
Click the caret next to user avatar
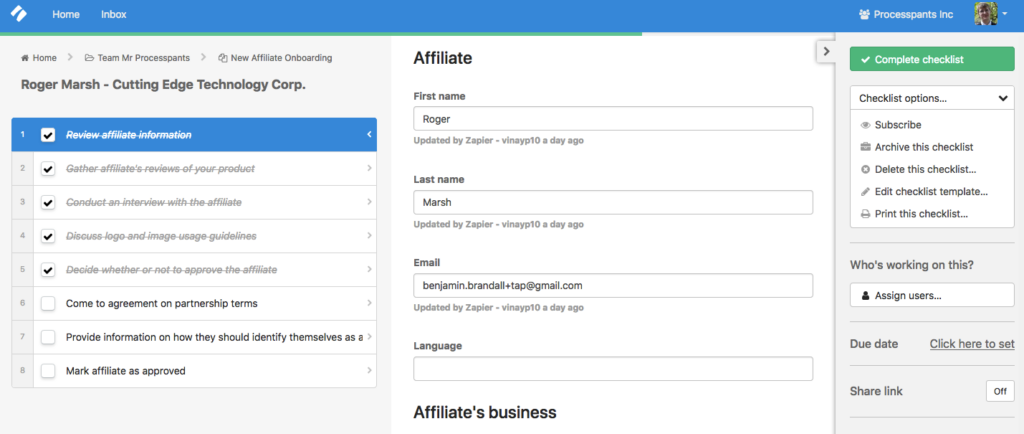click(1004, 14)
